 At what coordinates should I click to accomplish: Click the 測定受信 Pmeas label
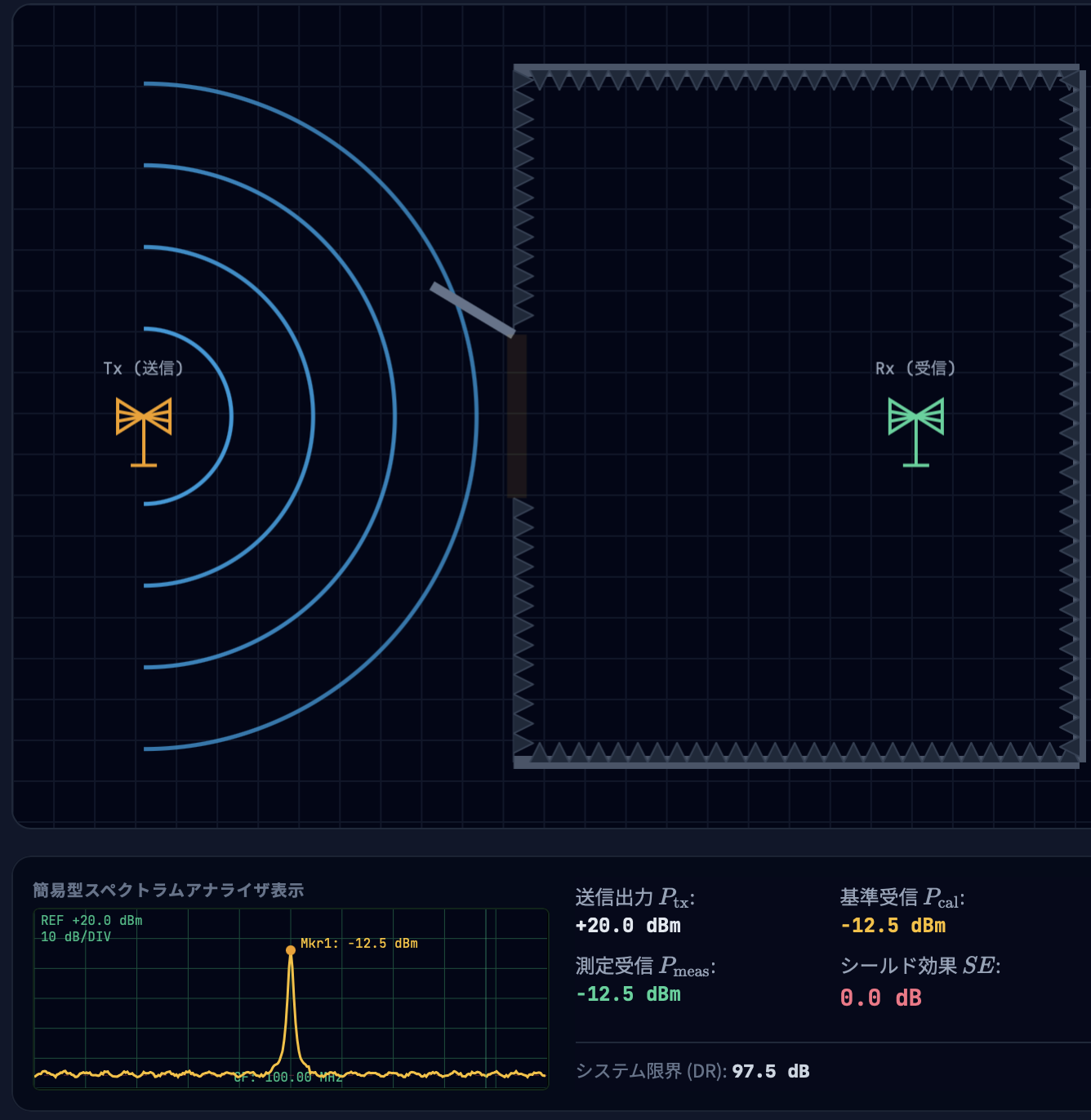tap(645, 967)
